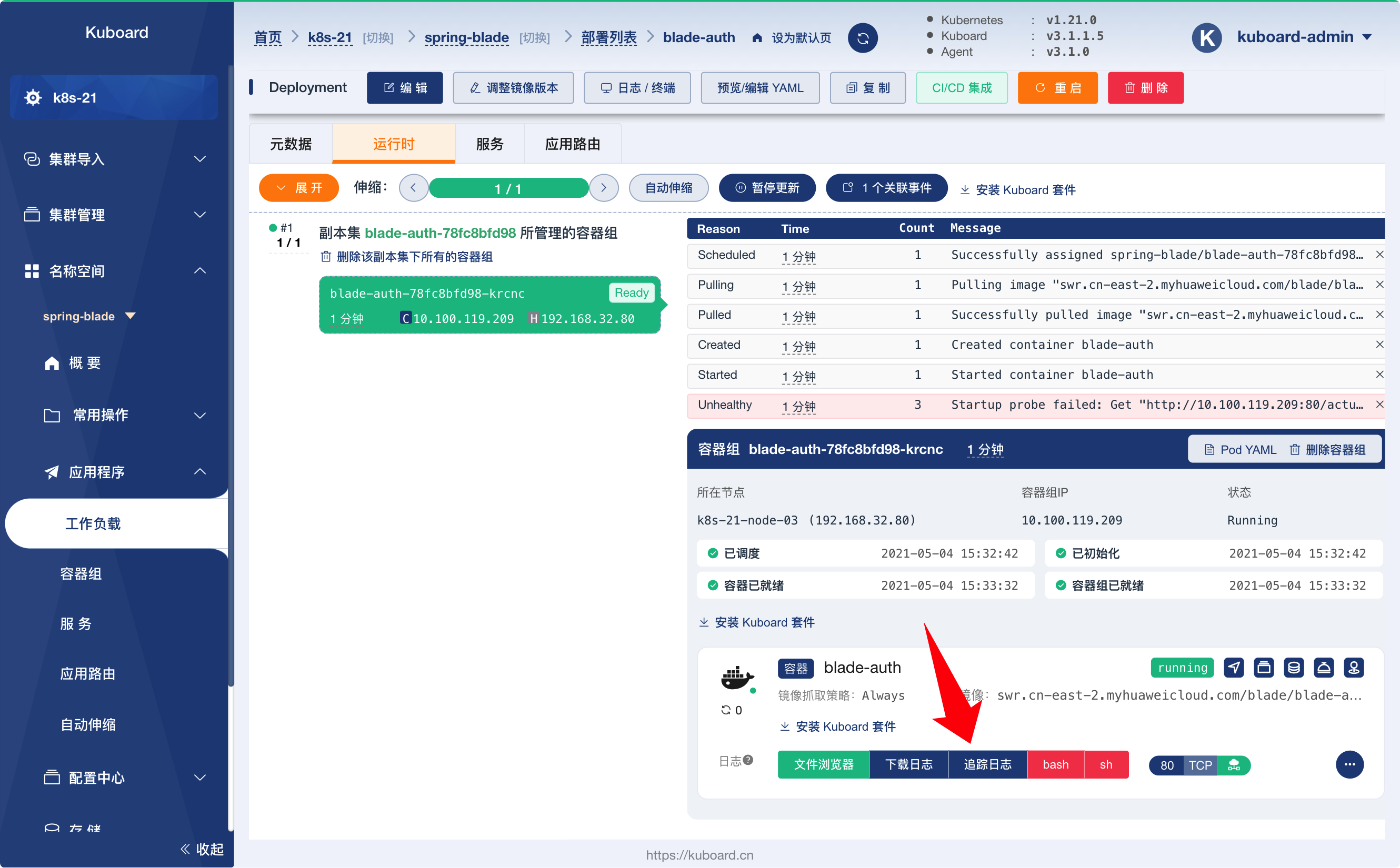The image size is (1400, 868).
Task: Click the service-bell icon on blade-auth container
Action: coord(1324,667)
